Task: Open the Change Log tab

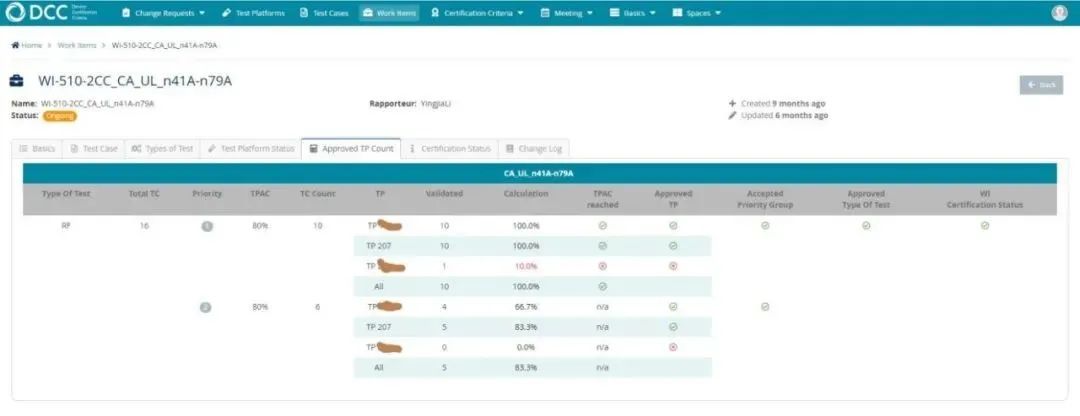Action: [534, 148]
